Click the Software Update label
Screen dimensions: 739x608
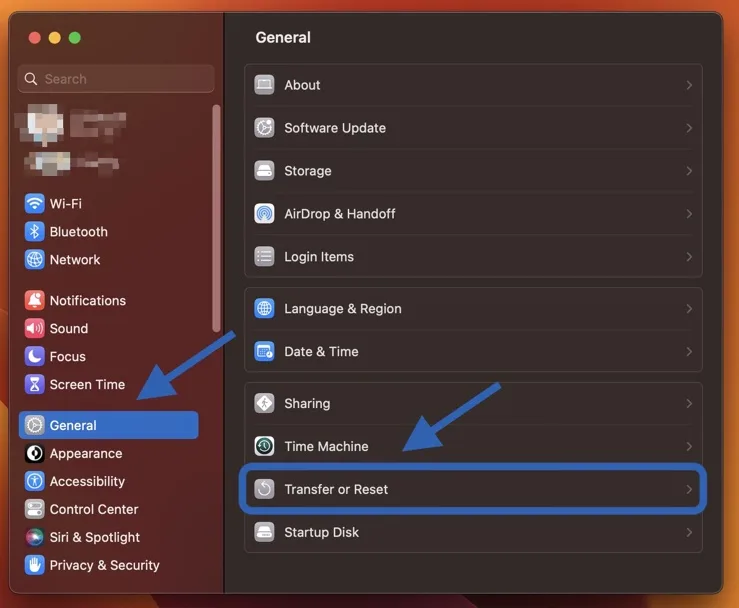click(335, 128)
